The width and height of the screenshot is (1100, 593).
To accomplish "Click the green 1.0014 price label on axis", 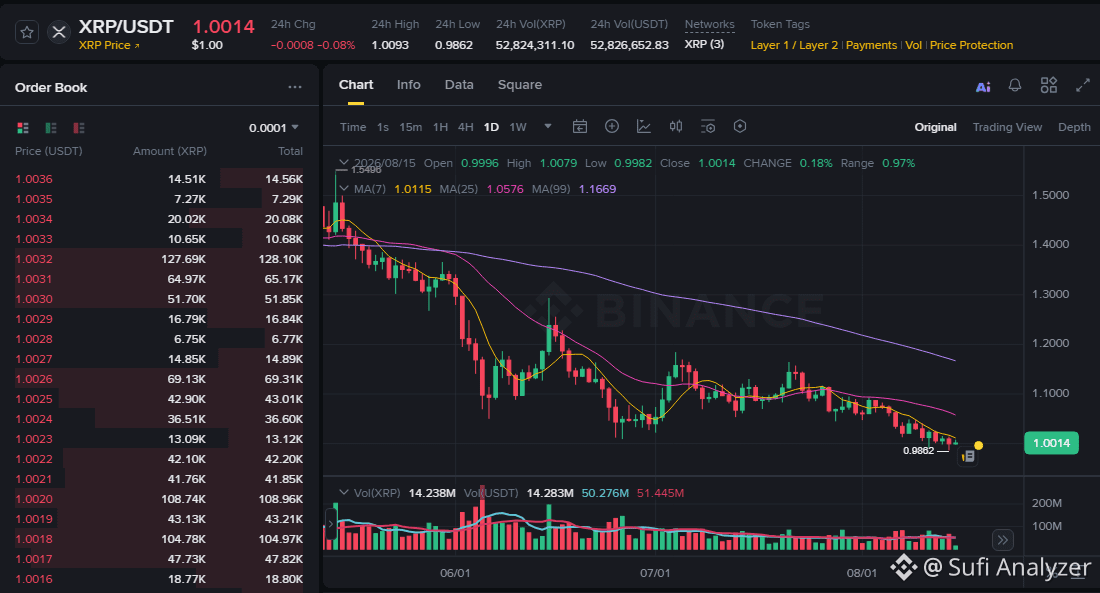I will (1051, 443).
